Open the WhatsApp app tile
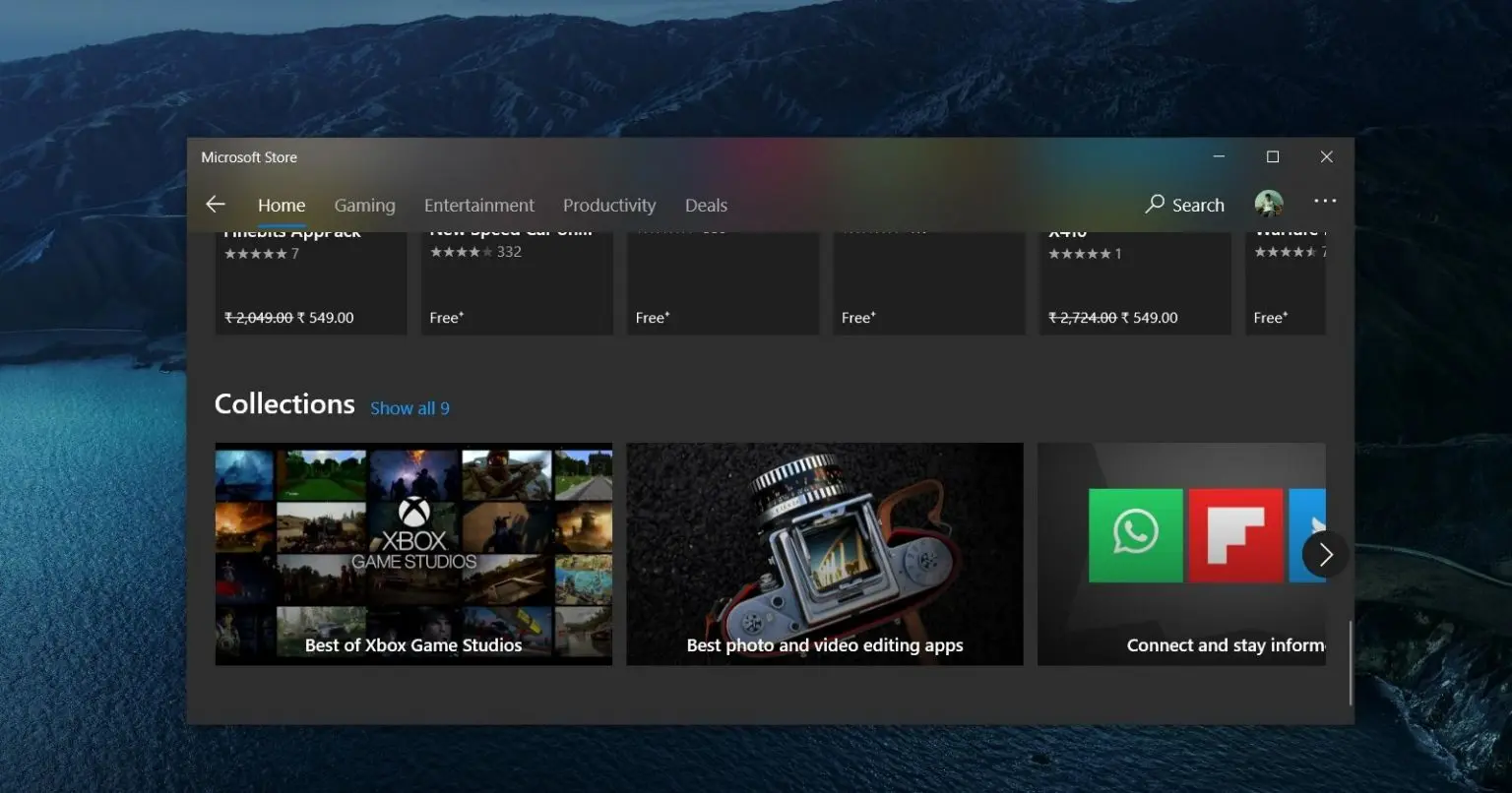The height and width of the screenshot is (793, 1512). (1136, 535)
